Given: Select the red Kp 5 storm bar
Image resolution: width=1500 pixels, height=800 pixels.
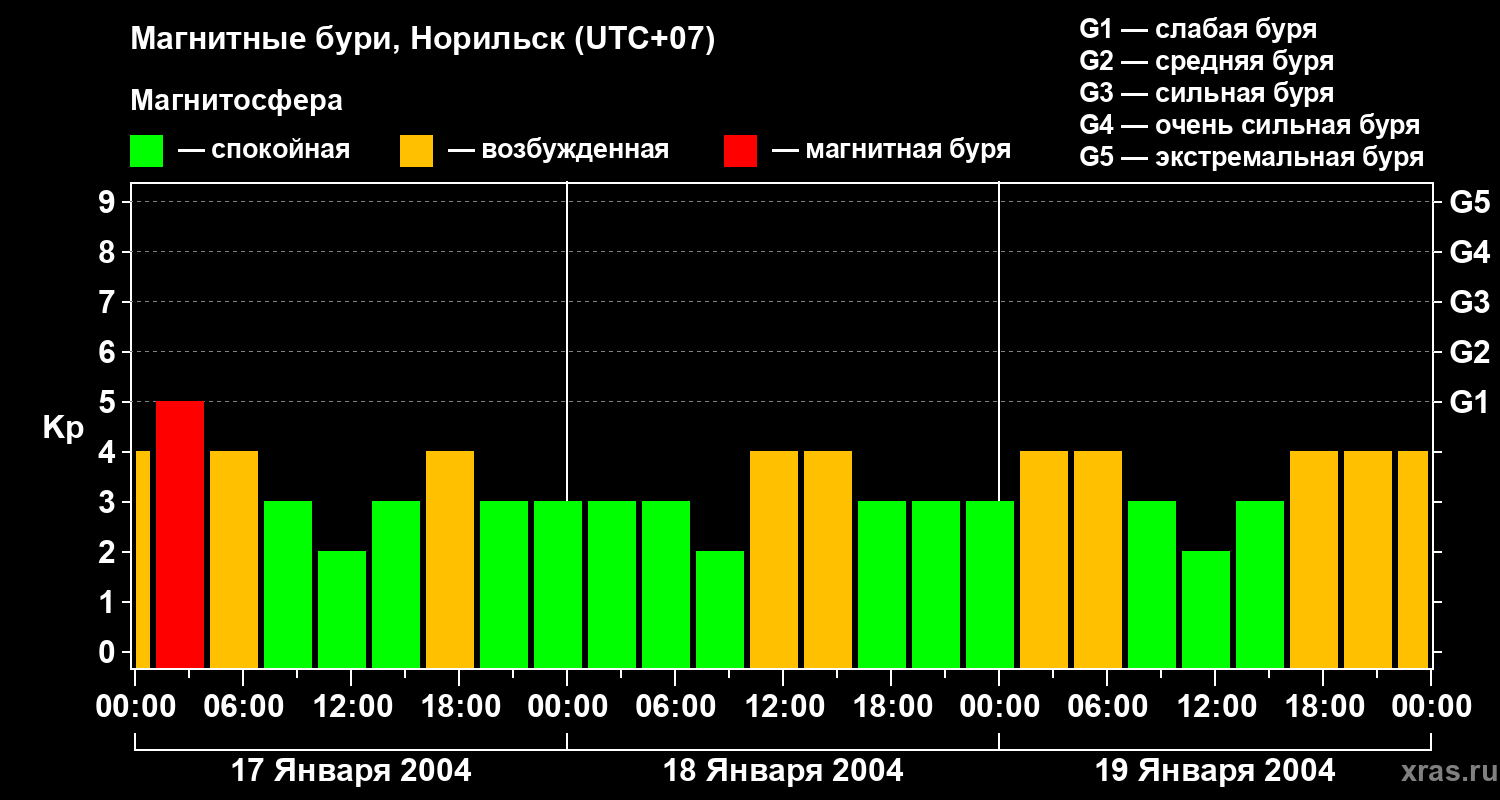Looking at the screenshot, I should click(180, 534).
